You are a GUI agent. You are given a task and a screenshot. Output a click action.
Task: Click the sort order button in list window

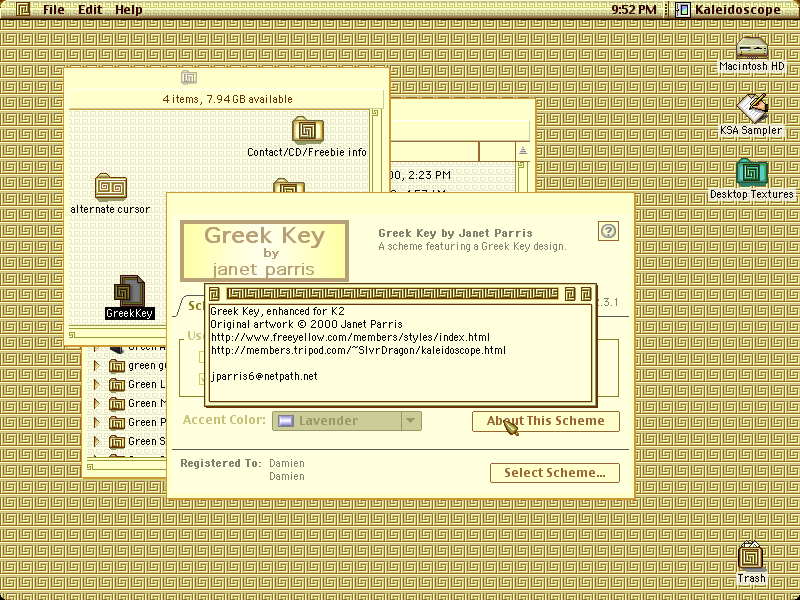coord(522,152)
